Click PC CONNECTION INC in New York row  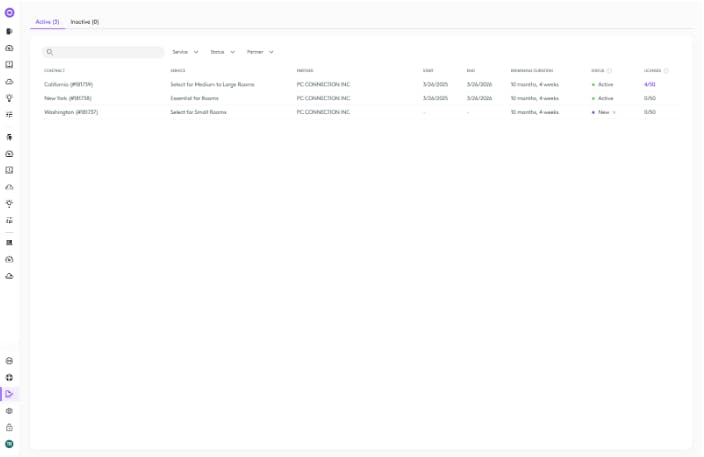point(323,98)
